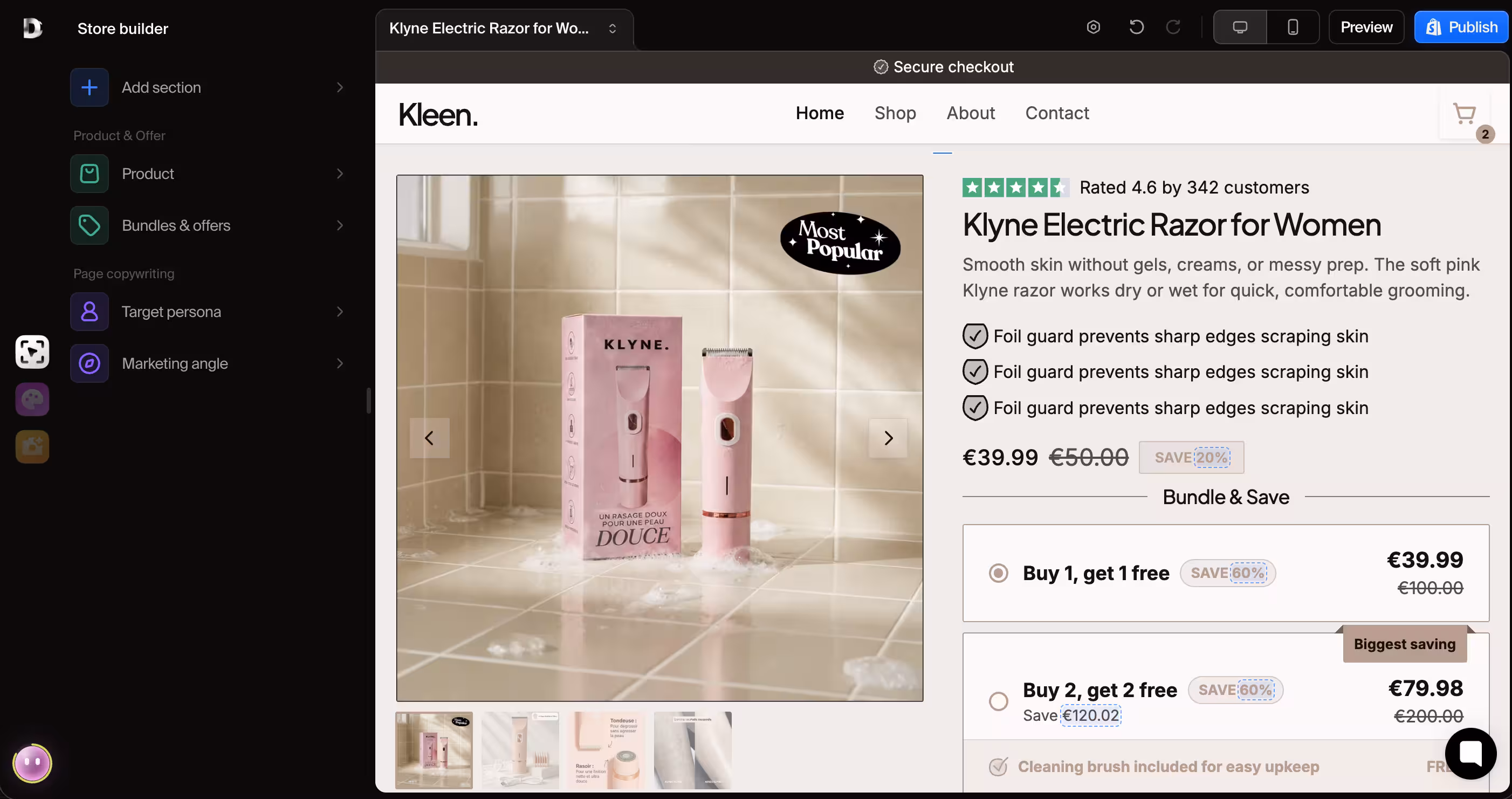Screen dimensions: 1512x799
Task: Select the builder sections icon in left rail
Action: point(32,352)
